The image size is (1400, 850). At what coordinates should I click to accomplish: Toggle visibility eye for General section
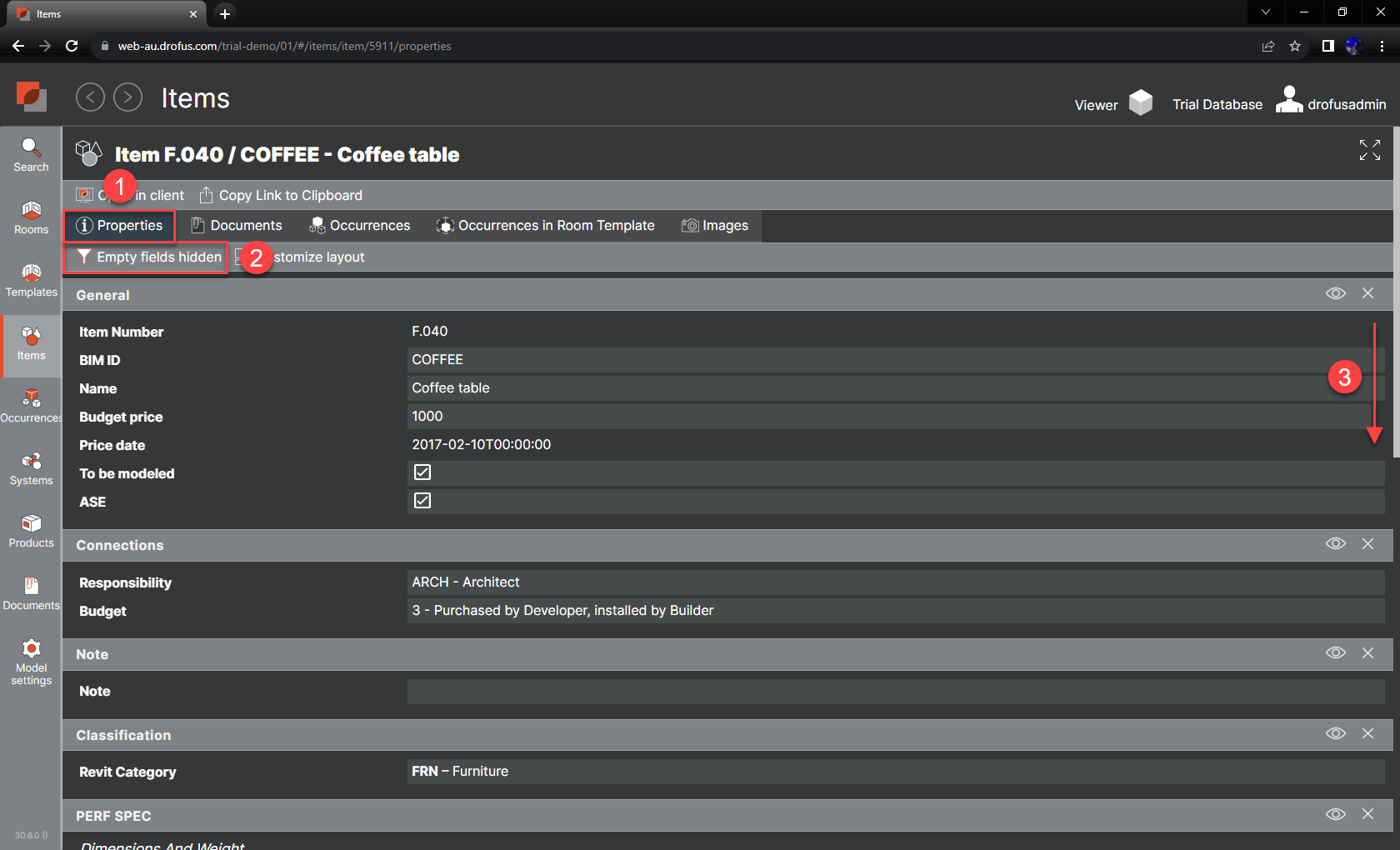(x=1335, y=293)
